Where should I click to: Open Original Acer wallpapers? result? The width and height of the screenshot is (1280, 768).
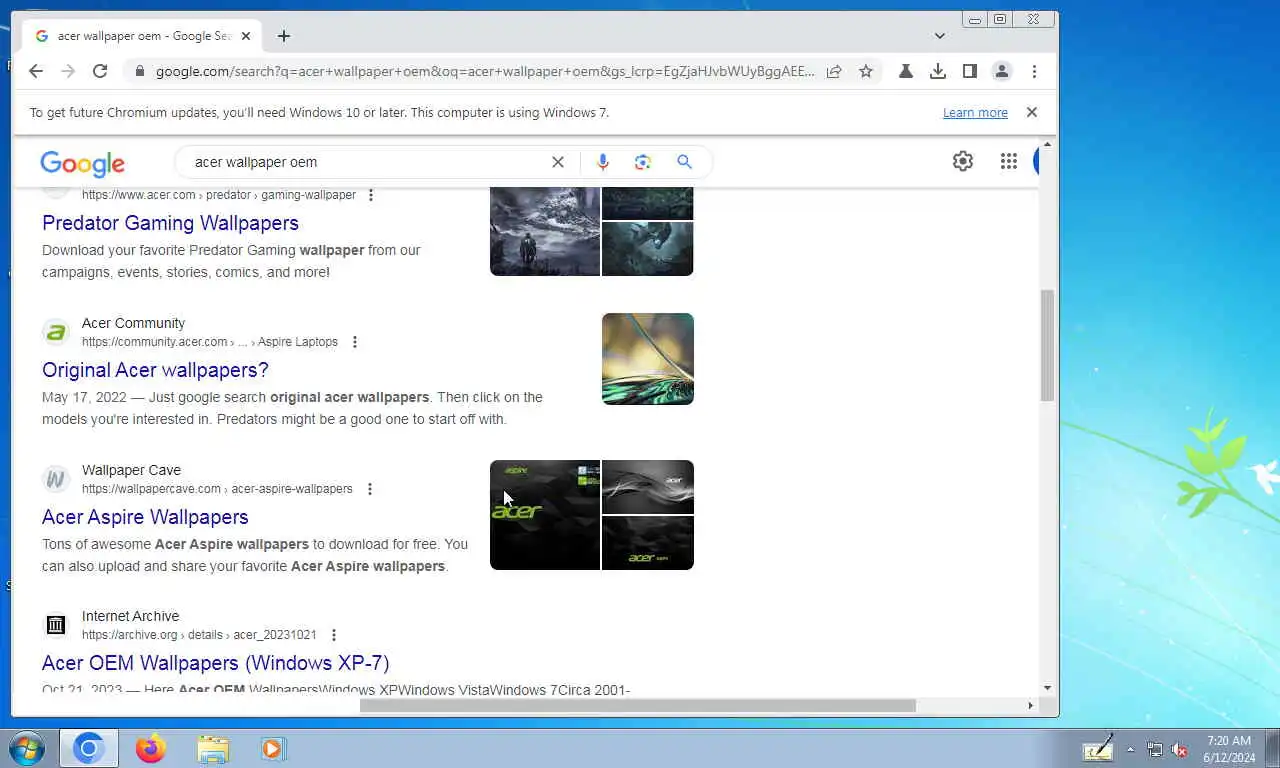tap(155, 370)
